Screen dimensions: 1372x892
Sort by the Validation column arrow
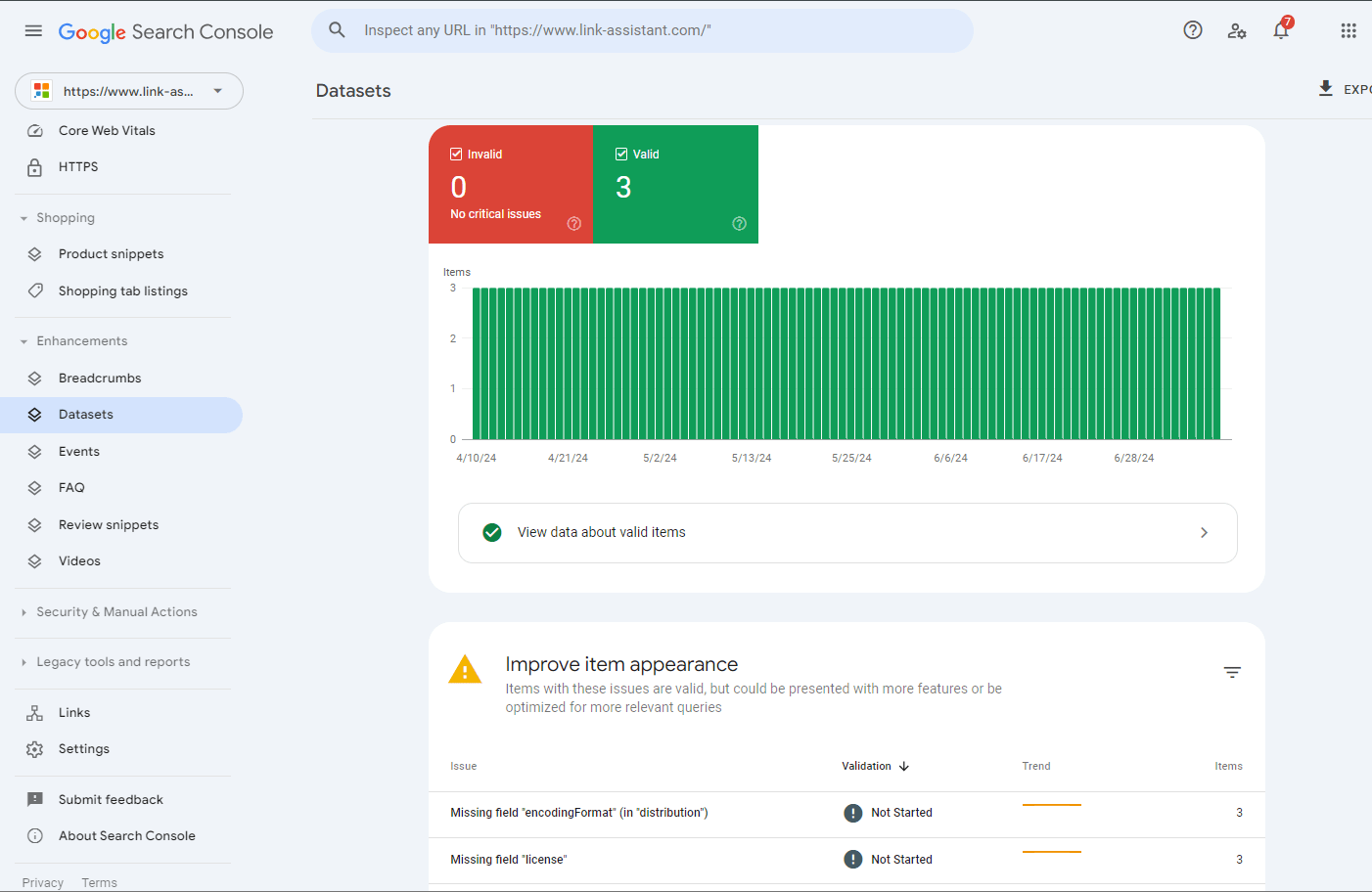904,767
